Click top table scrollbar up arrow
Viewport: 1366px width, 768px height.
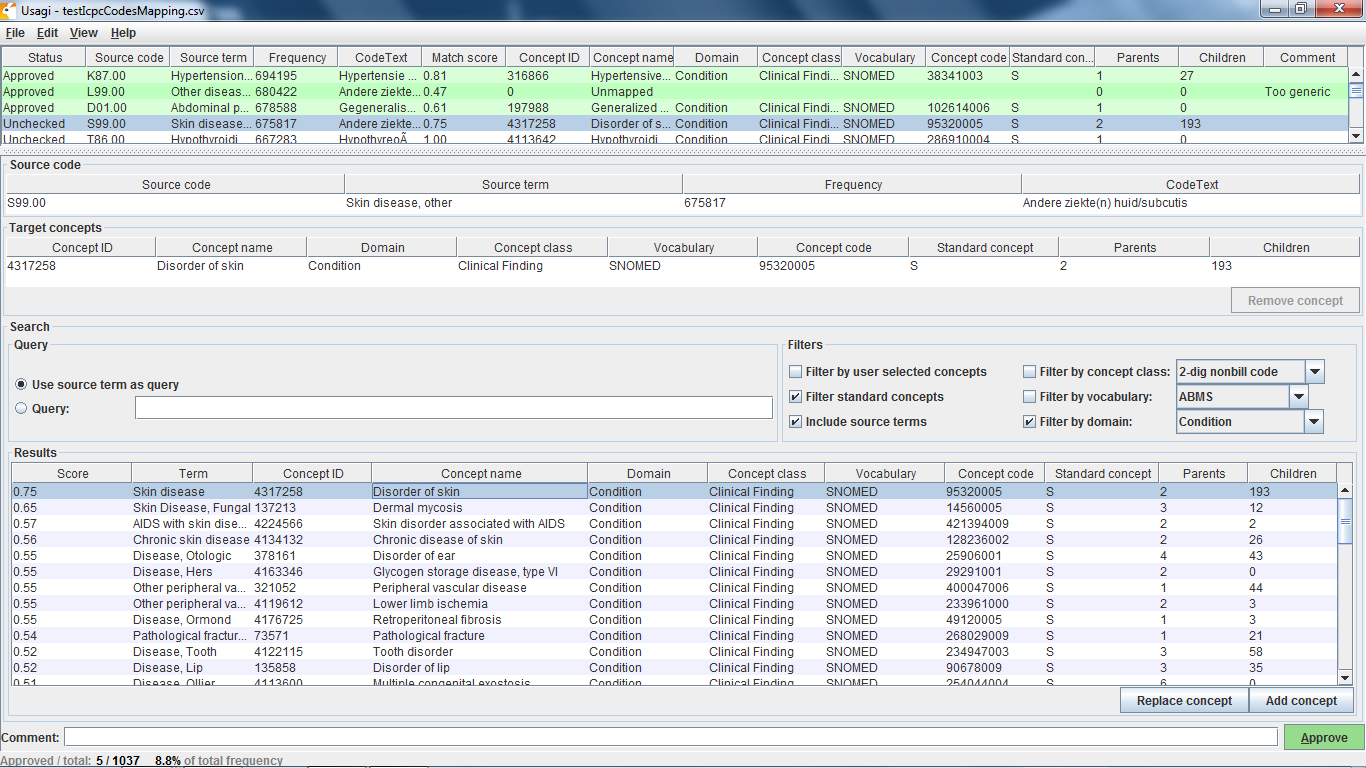pos(1356,74)
